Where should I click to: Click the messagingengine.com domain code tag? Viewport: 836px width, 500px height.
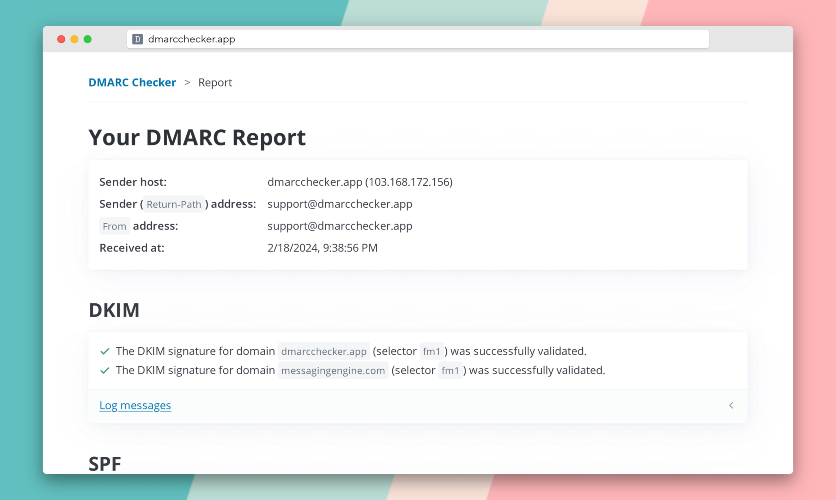[x=333, y=370]
